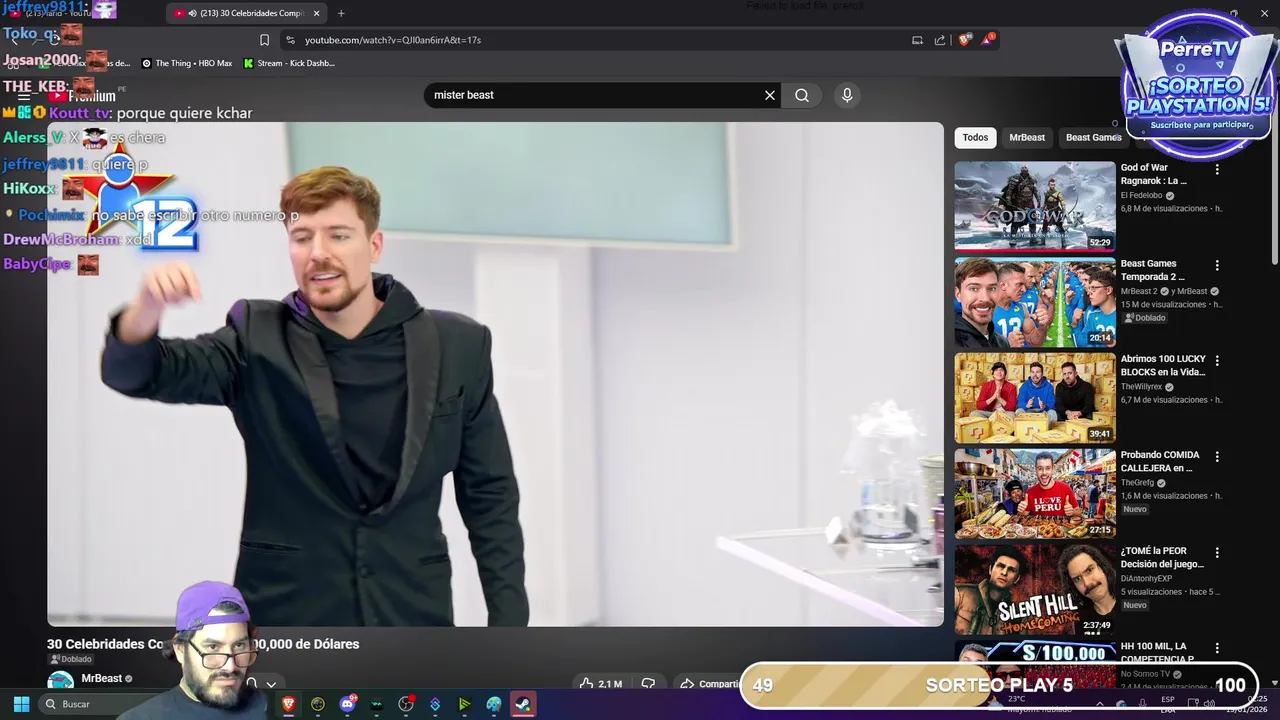Open Brave Rewards triangle icon
This screenshot has height=720, width=1280.
click(988, 39)
